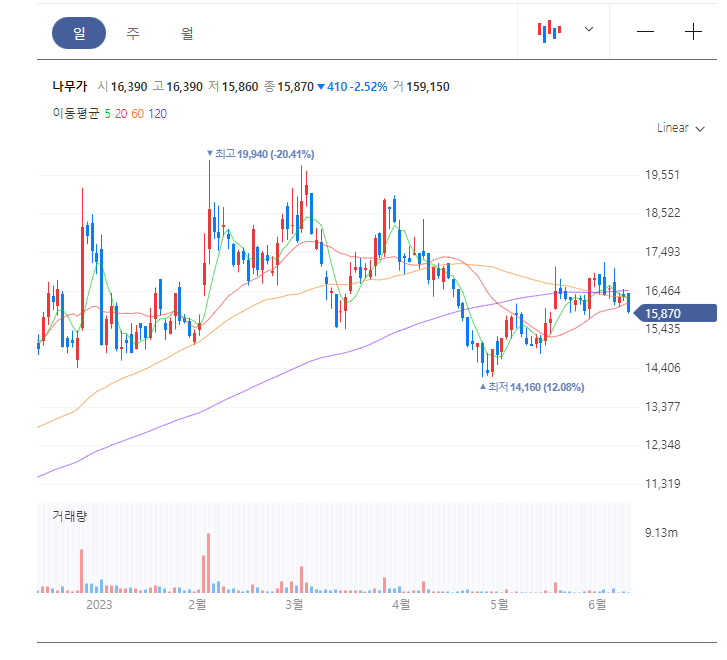Click the current price 15,870 tag

pos(675,314)
